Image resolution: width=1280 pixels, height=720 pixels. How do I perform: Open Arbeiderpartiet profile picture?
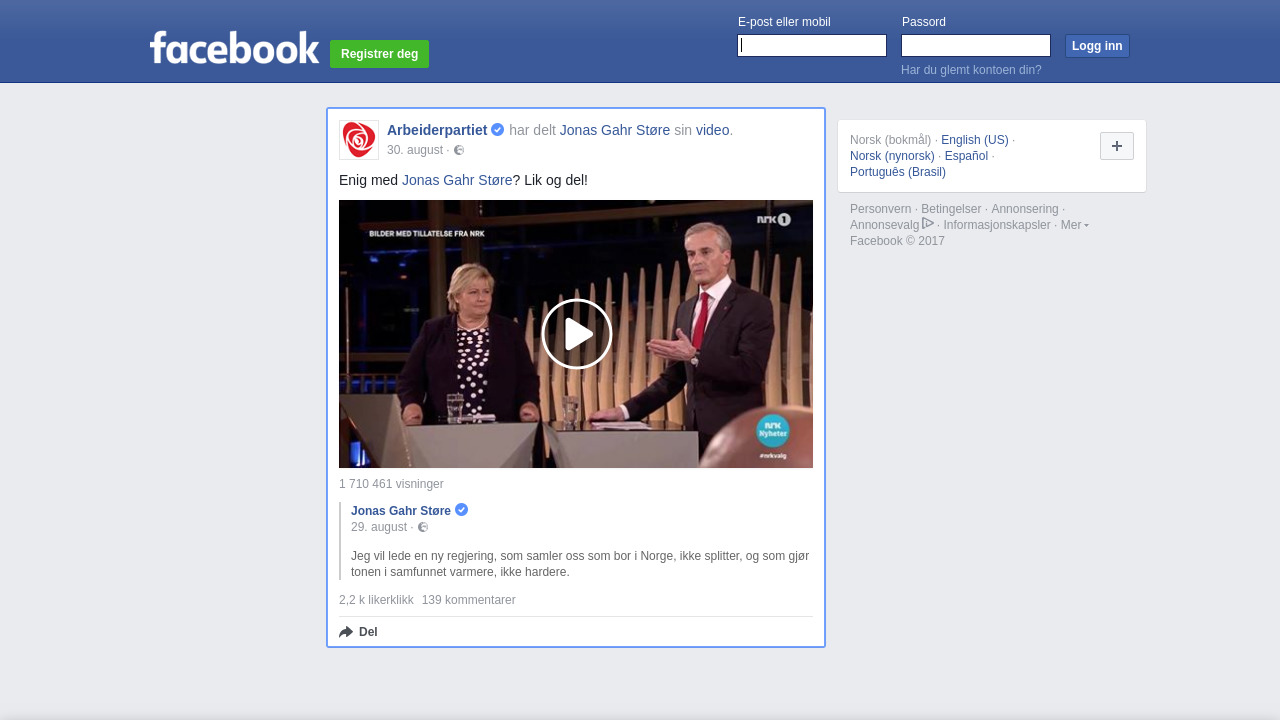(359, 140)
